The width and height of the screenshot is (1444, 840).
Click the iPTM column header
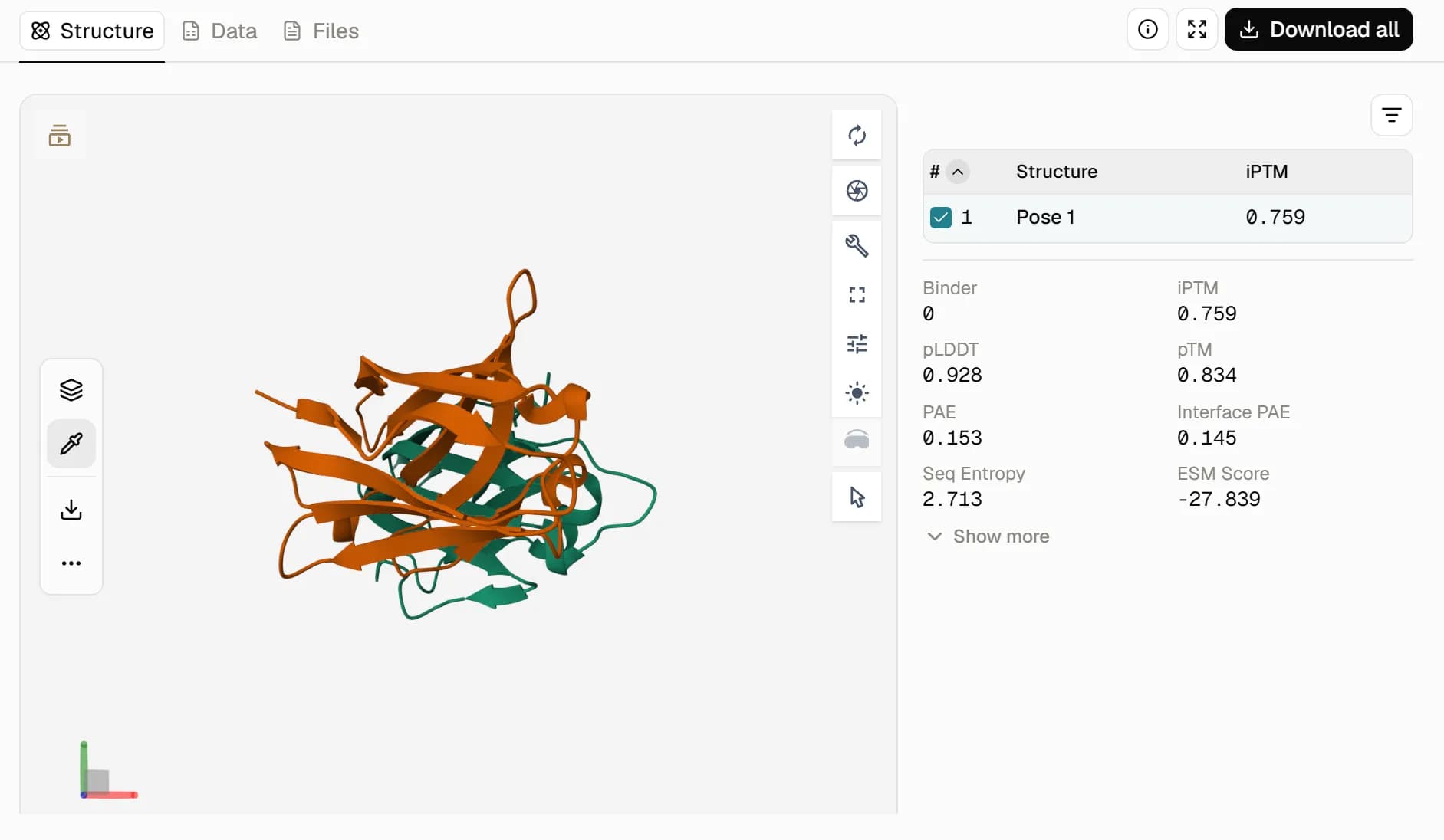tap(1266, 172)
